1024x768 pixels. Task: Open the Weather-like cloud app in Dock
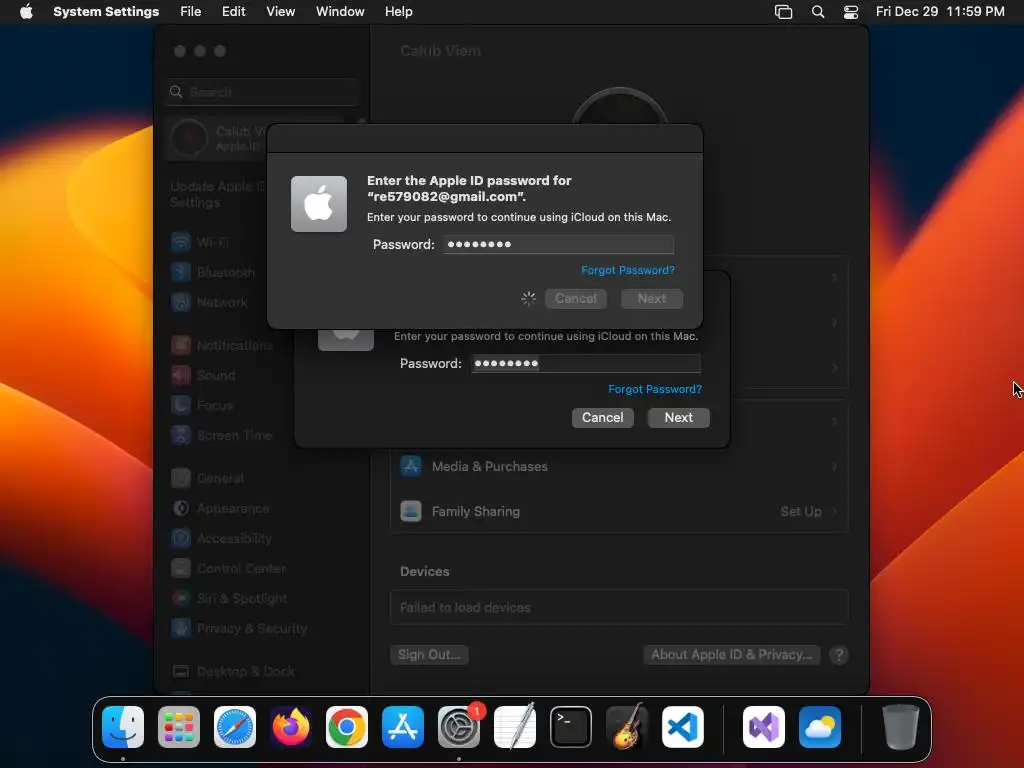tap(820, 727)
